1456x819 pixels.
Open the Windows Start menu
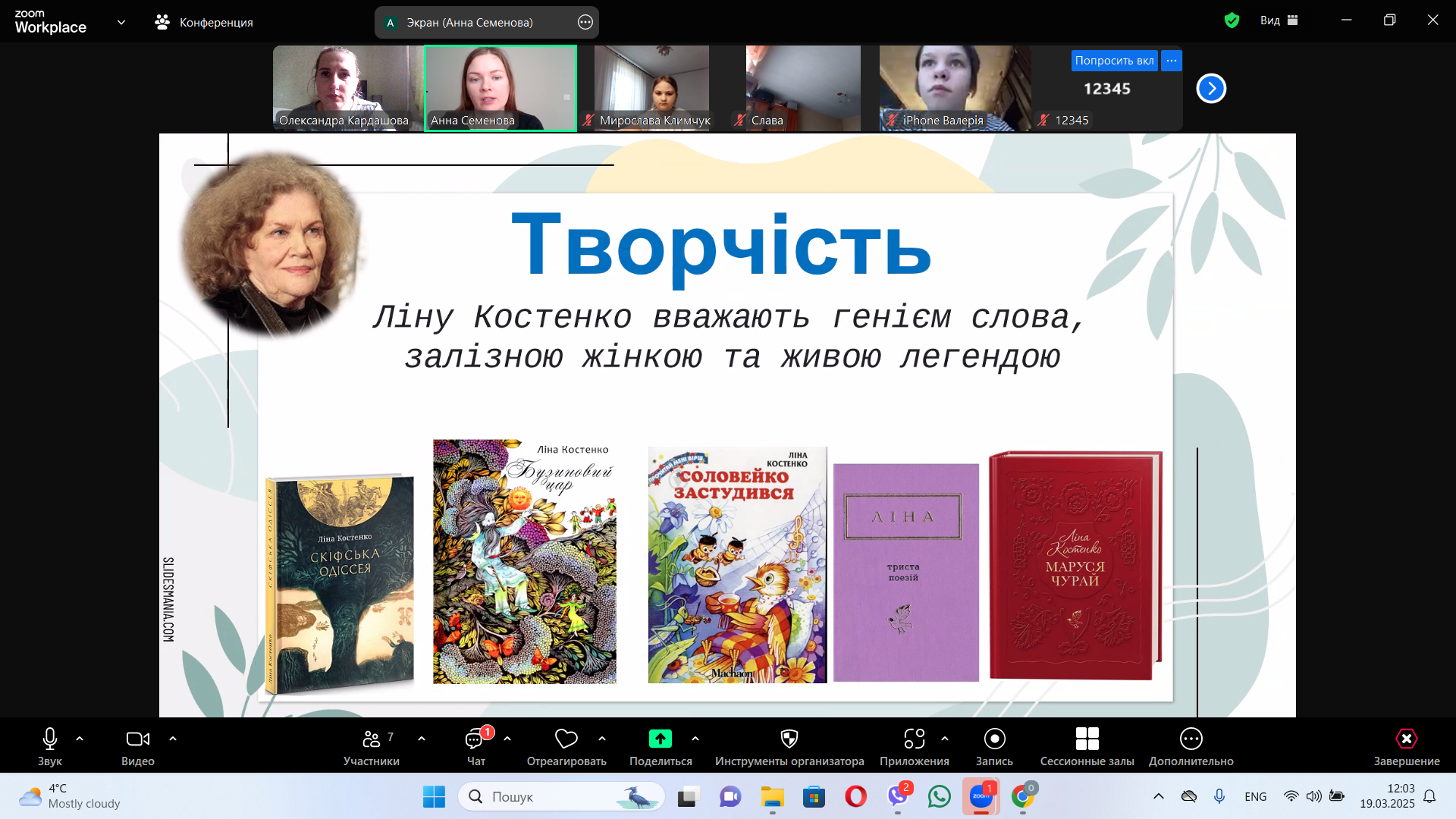[x=434, y=797]
